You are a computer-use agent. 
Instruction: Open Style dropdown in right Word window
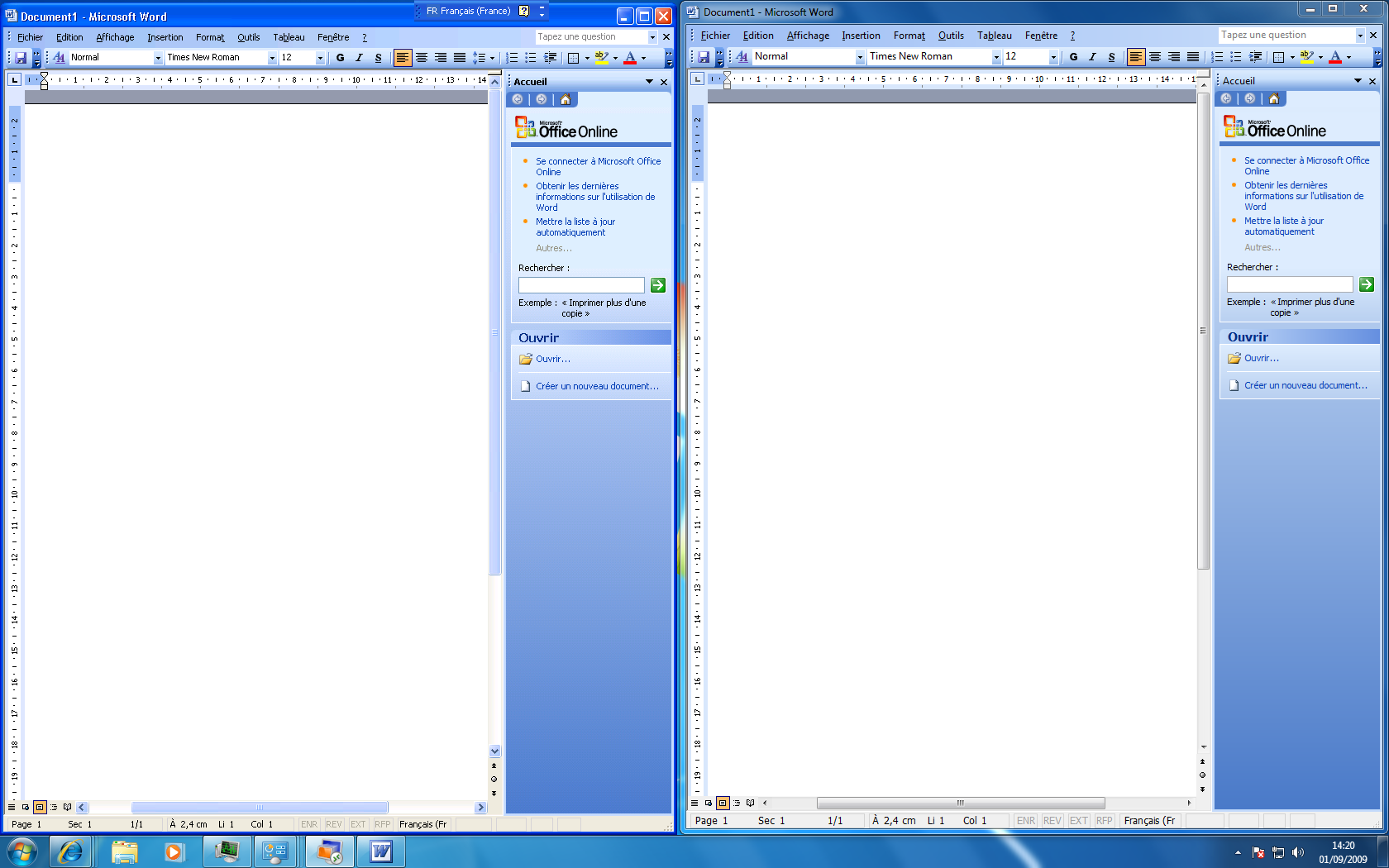tap(860, 57)
